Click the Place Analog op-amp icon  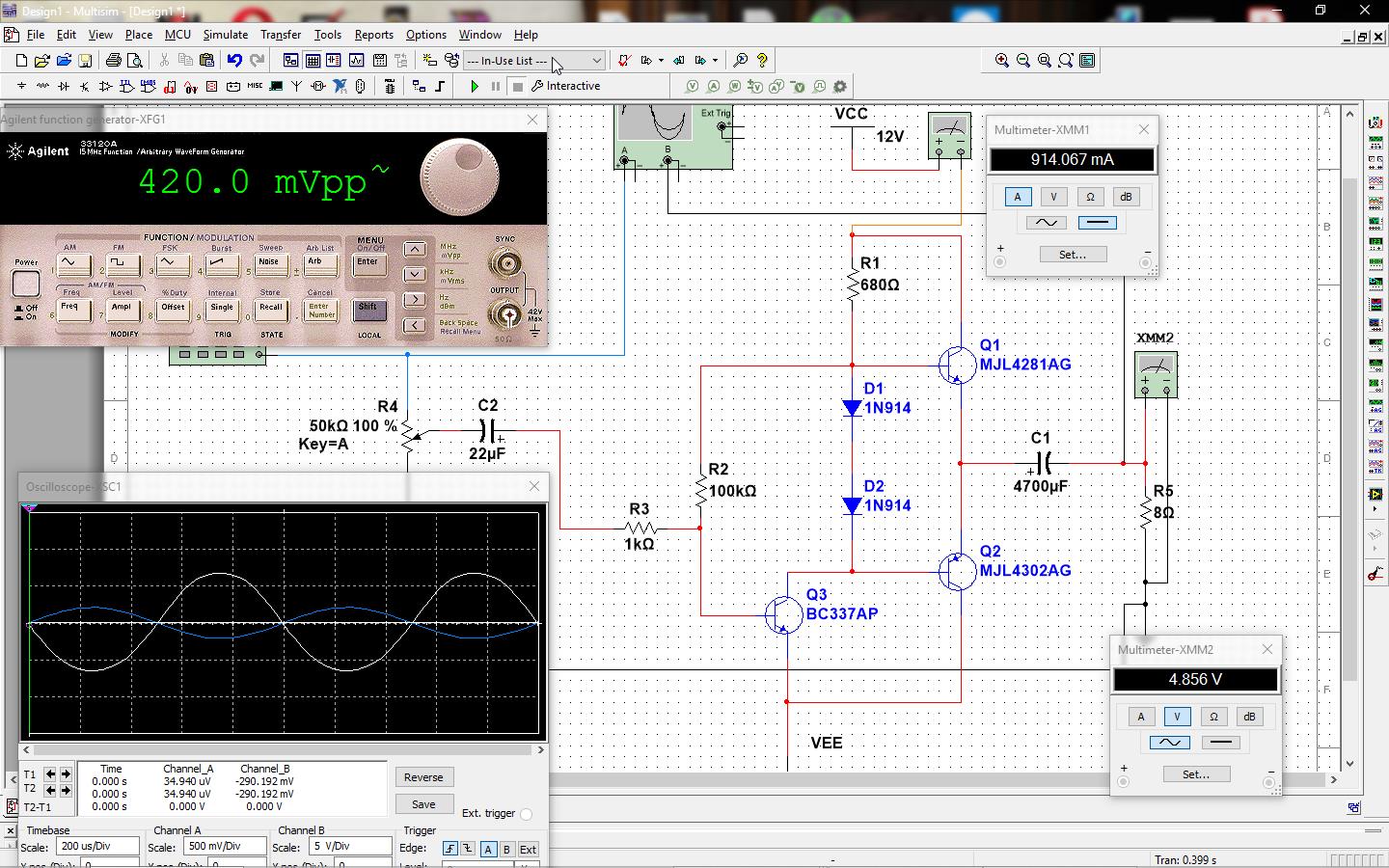(x=106, y=86)
